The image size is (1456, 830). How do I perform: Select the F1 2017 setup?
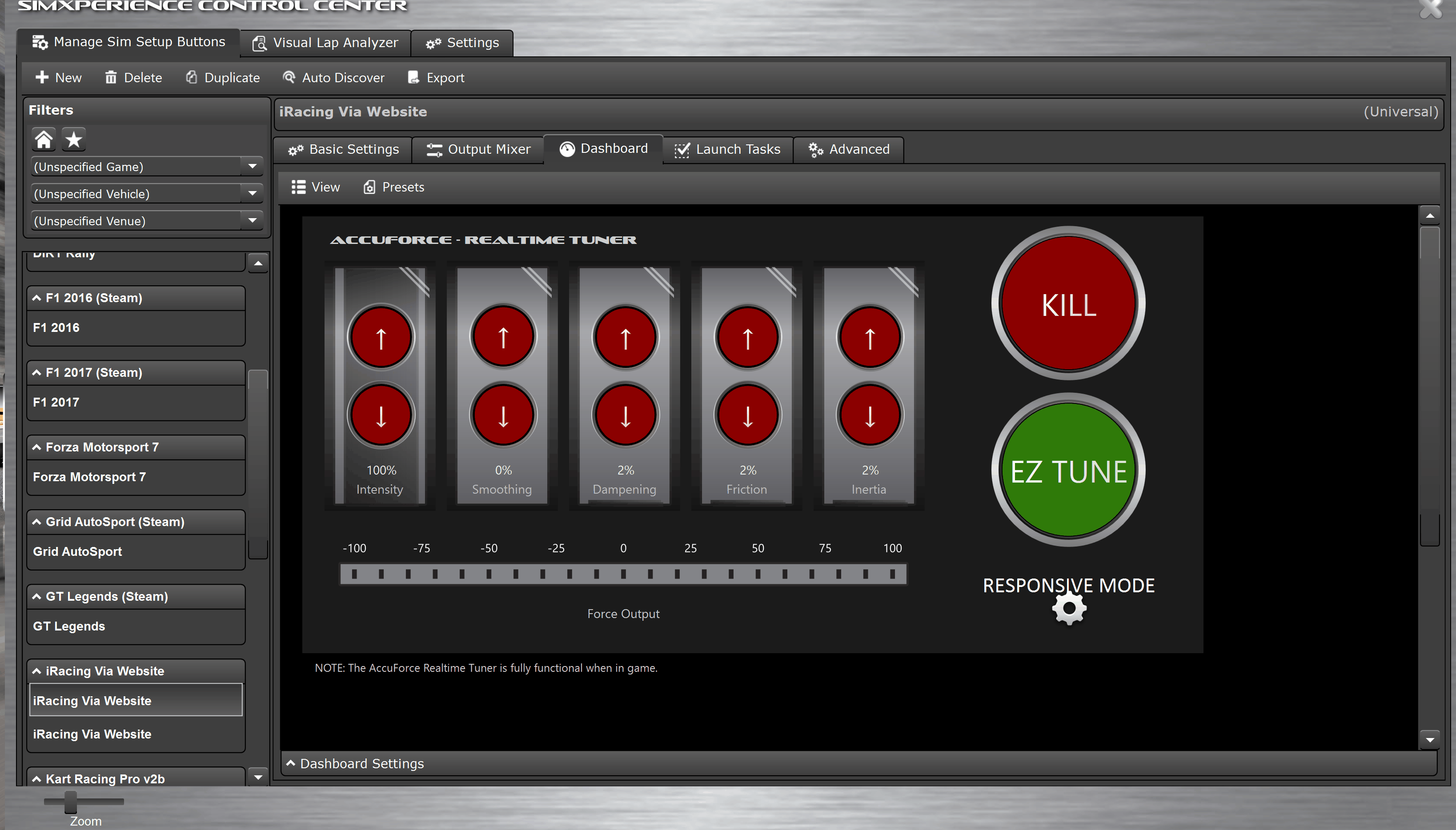[136, 403]
